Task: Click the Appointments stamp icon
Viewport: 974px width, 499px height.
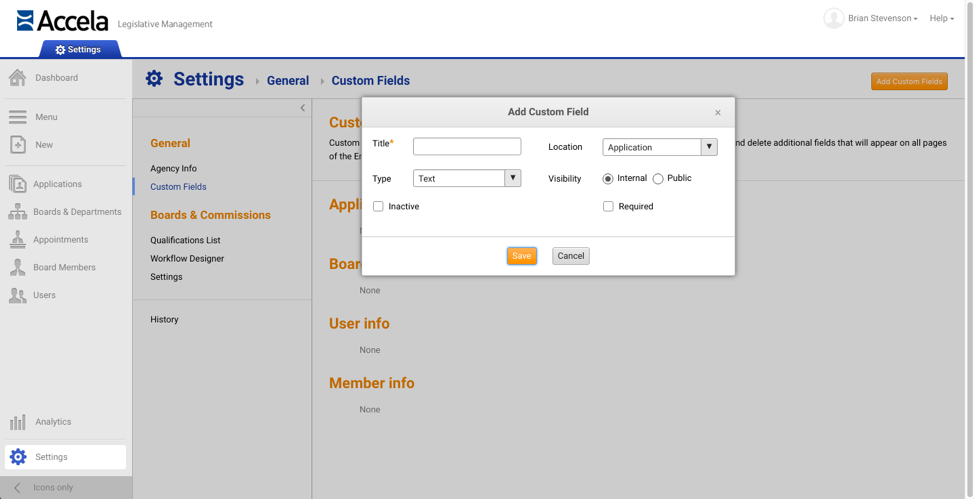Action: pos(17,239)
